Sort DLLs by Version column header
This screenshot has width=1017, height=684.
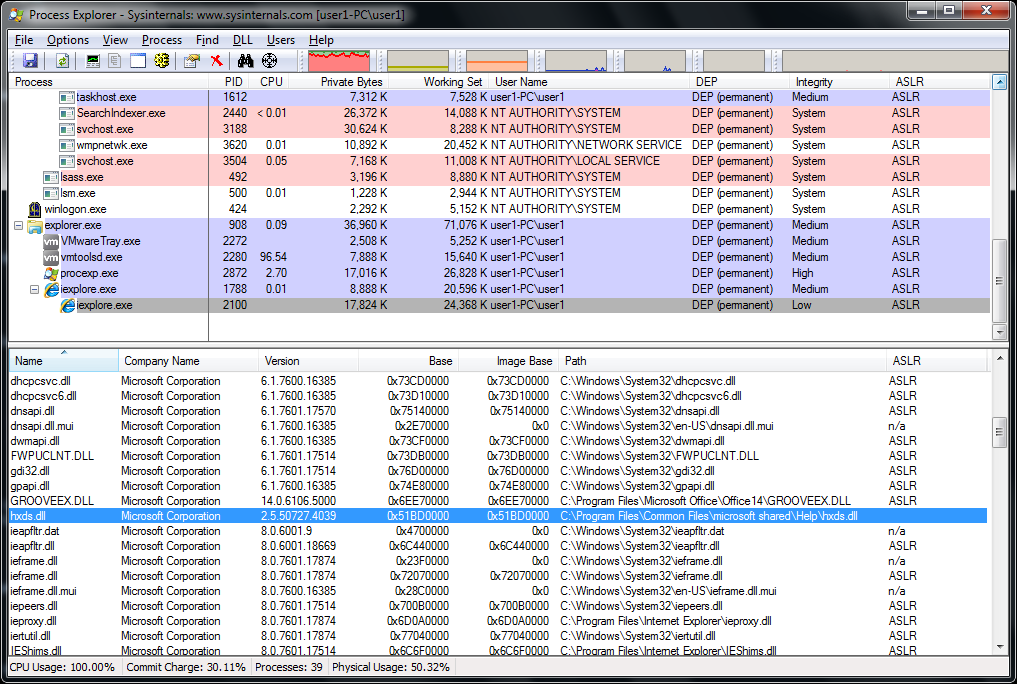tap(308, 361)
